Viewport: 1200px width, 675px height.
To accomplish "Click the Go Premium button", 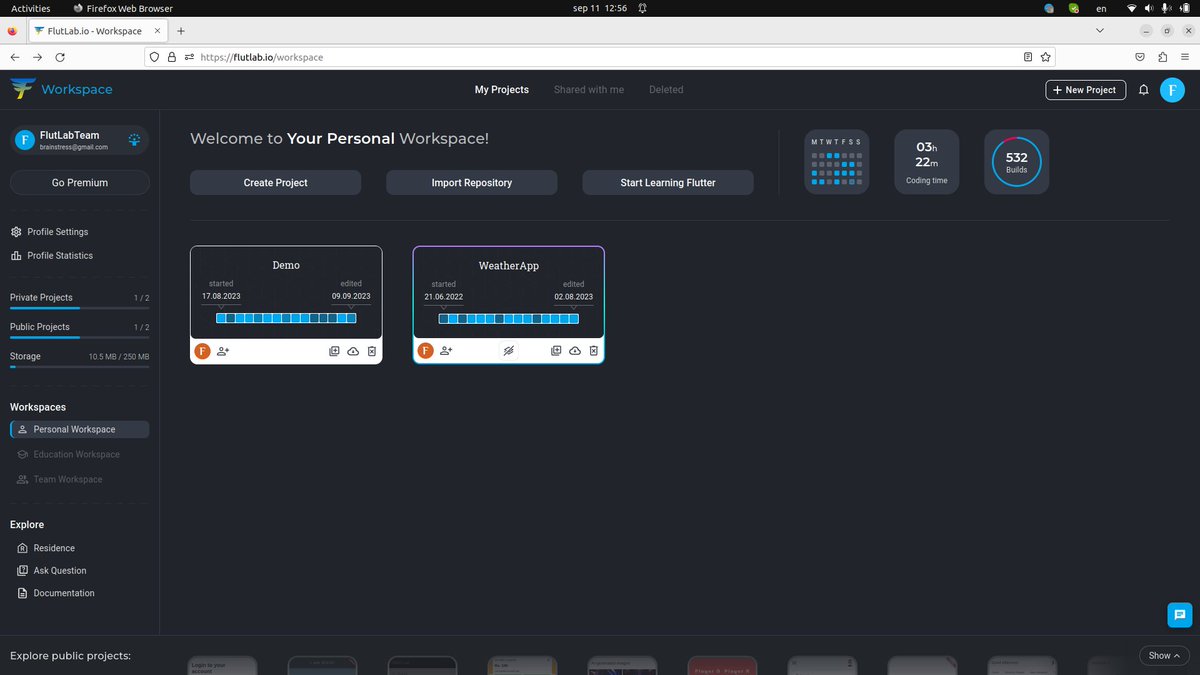I will (80, 183).
